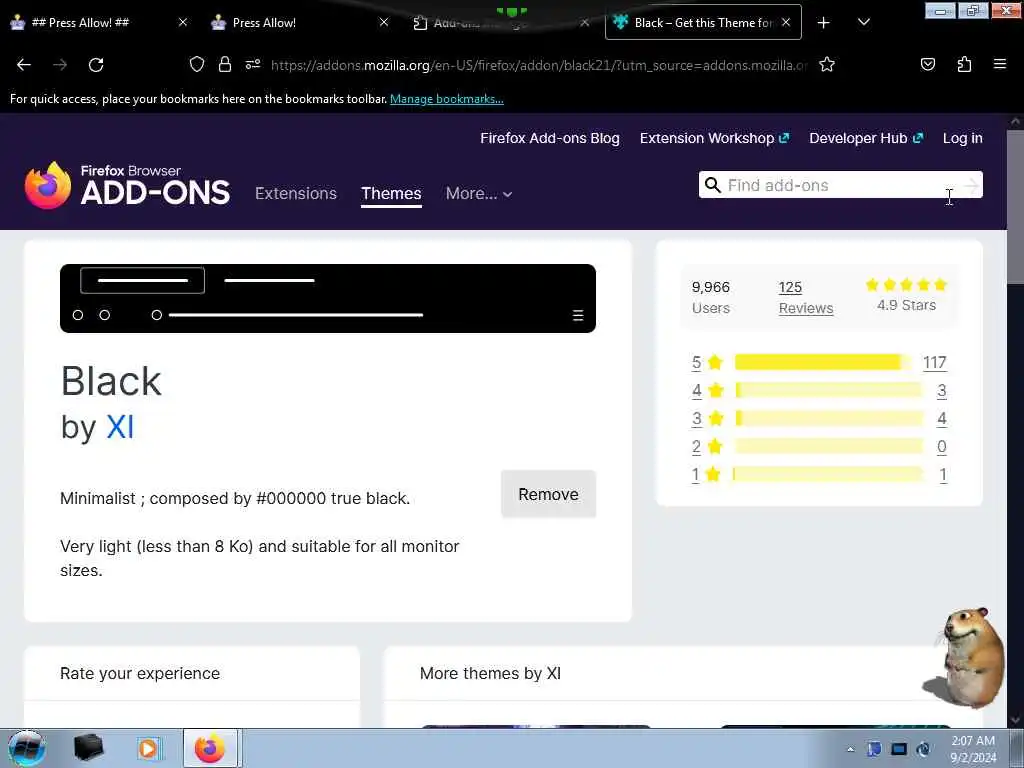Open the 117 five-star reviews count
Image resolution: width=1024 pixels, height=768 pixels.
click(935, 362)
